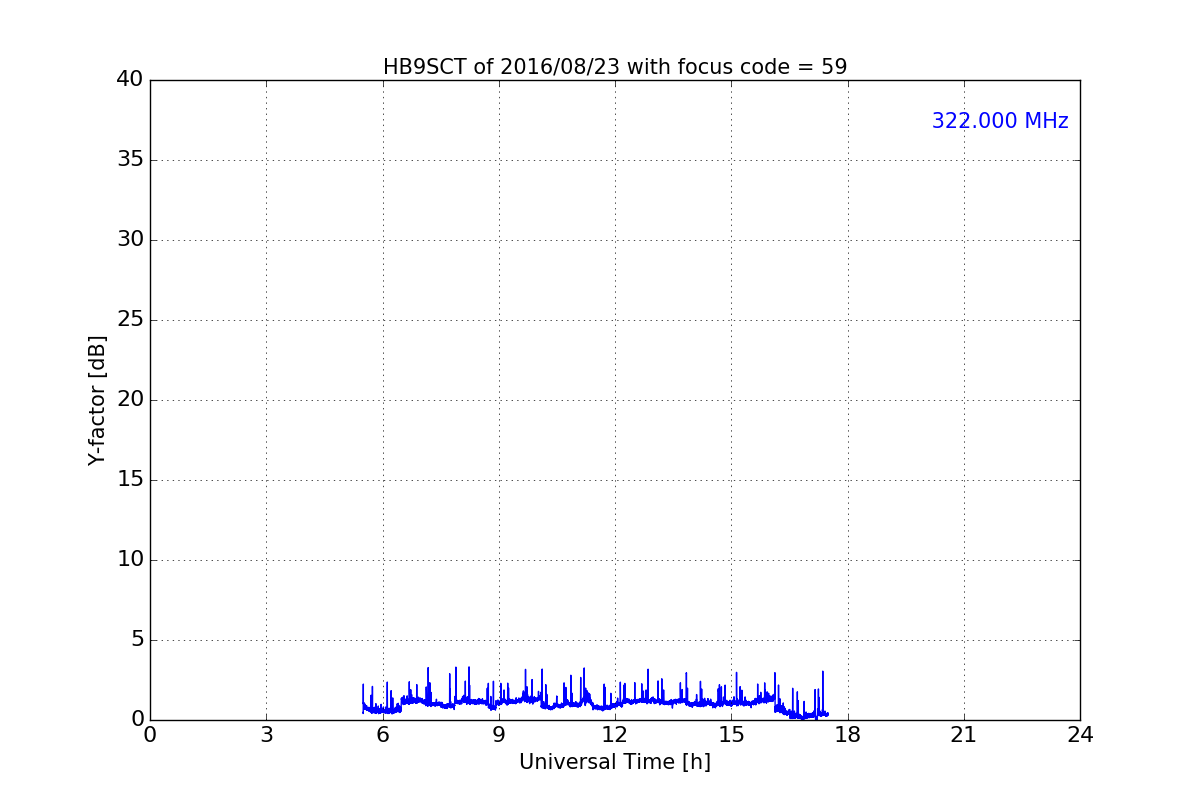Click y-axis tick label 20

click(x=130, y=400)
